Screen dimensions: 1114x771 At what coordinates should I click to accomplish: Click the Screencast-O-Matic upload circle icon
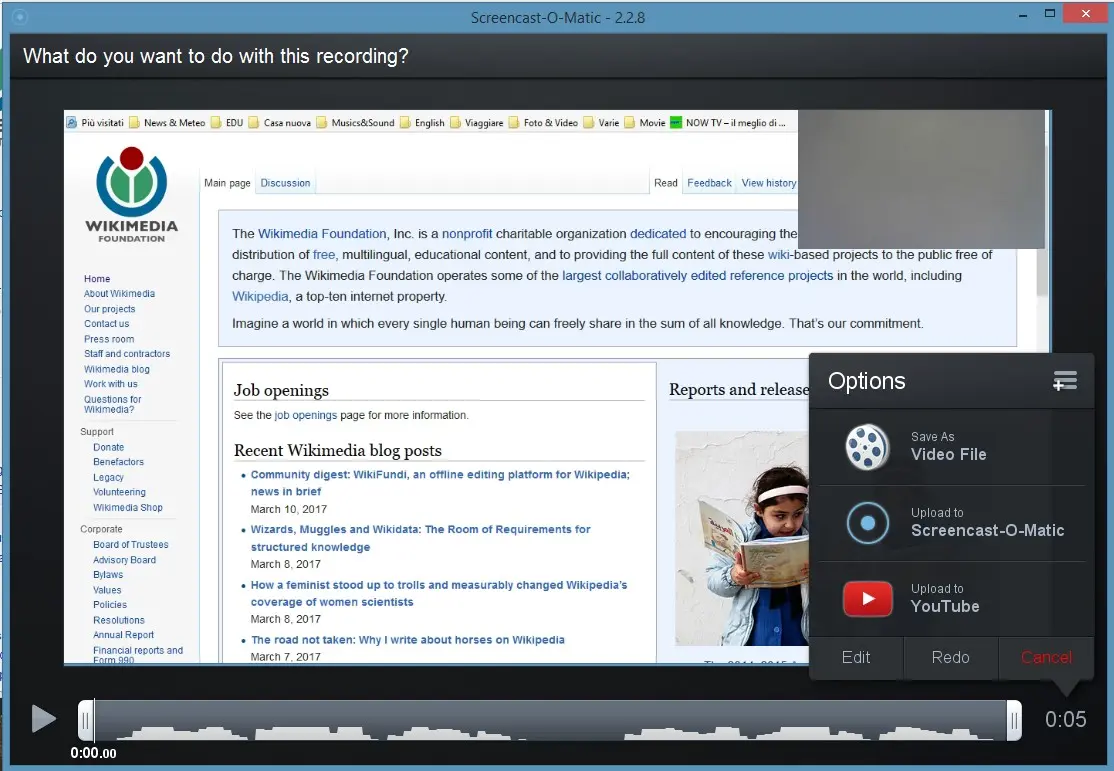(x=867, y=523)
